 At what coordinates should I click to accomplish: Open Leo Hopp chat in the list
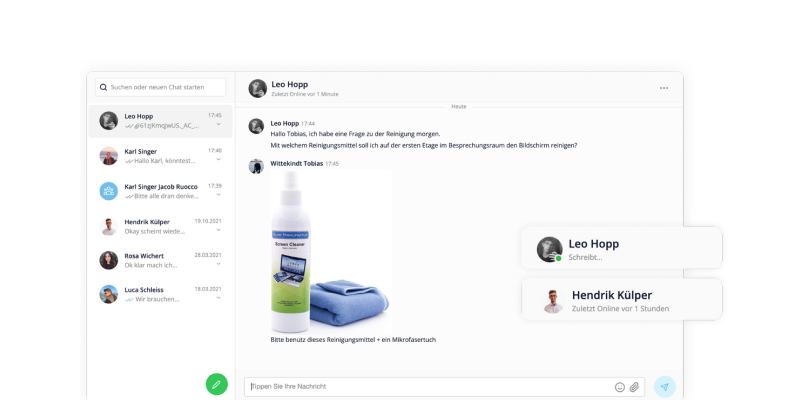160,121
